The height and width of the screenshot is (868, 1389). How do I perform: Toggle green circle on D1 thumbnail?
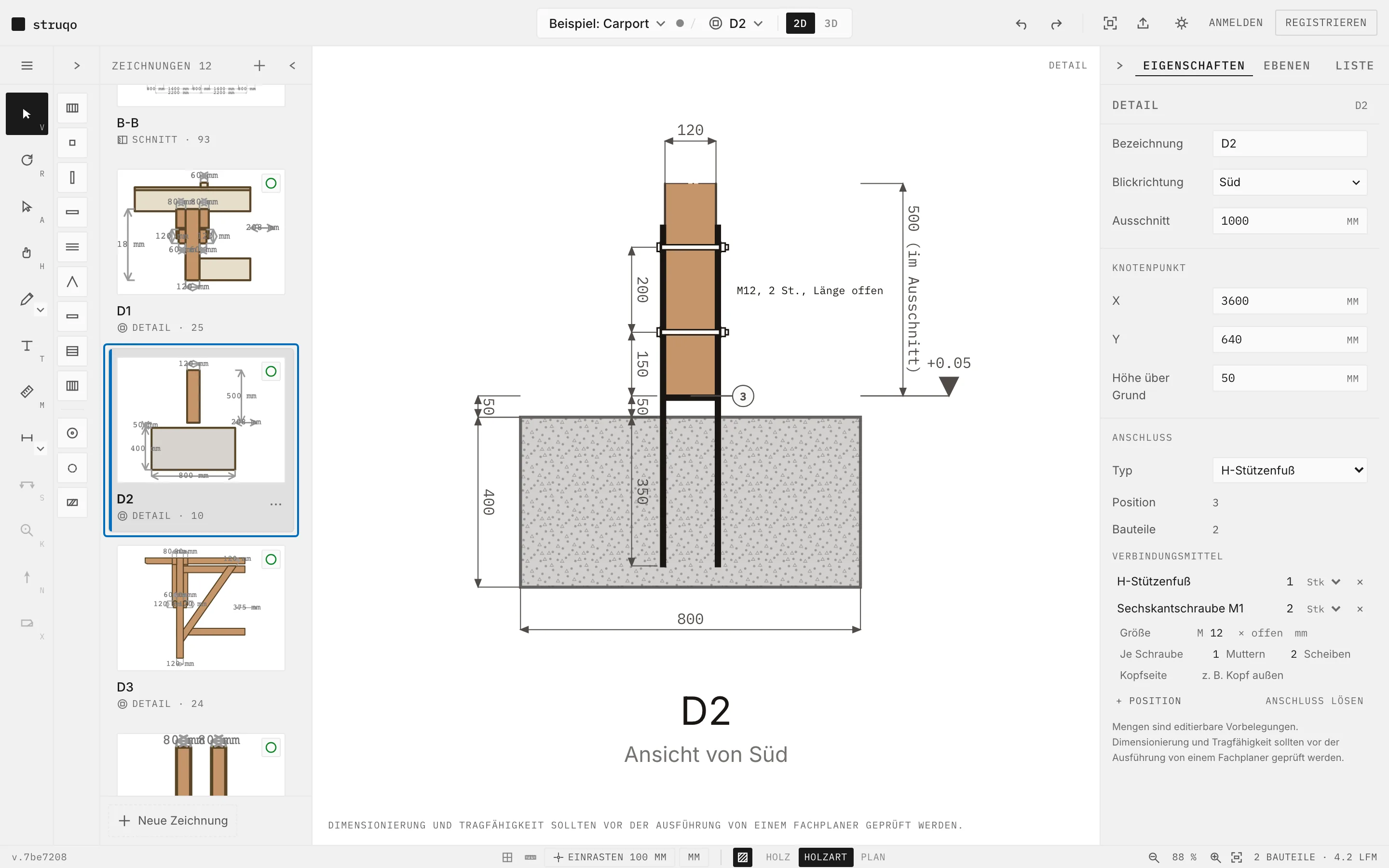coord(271,183)
